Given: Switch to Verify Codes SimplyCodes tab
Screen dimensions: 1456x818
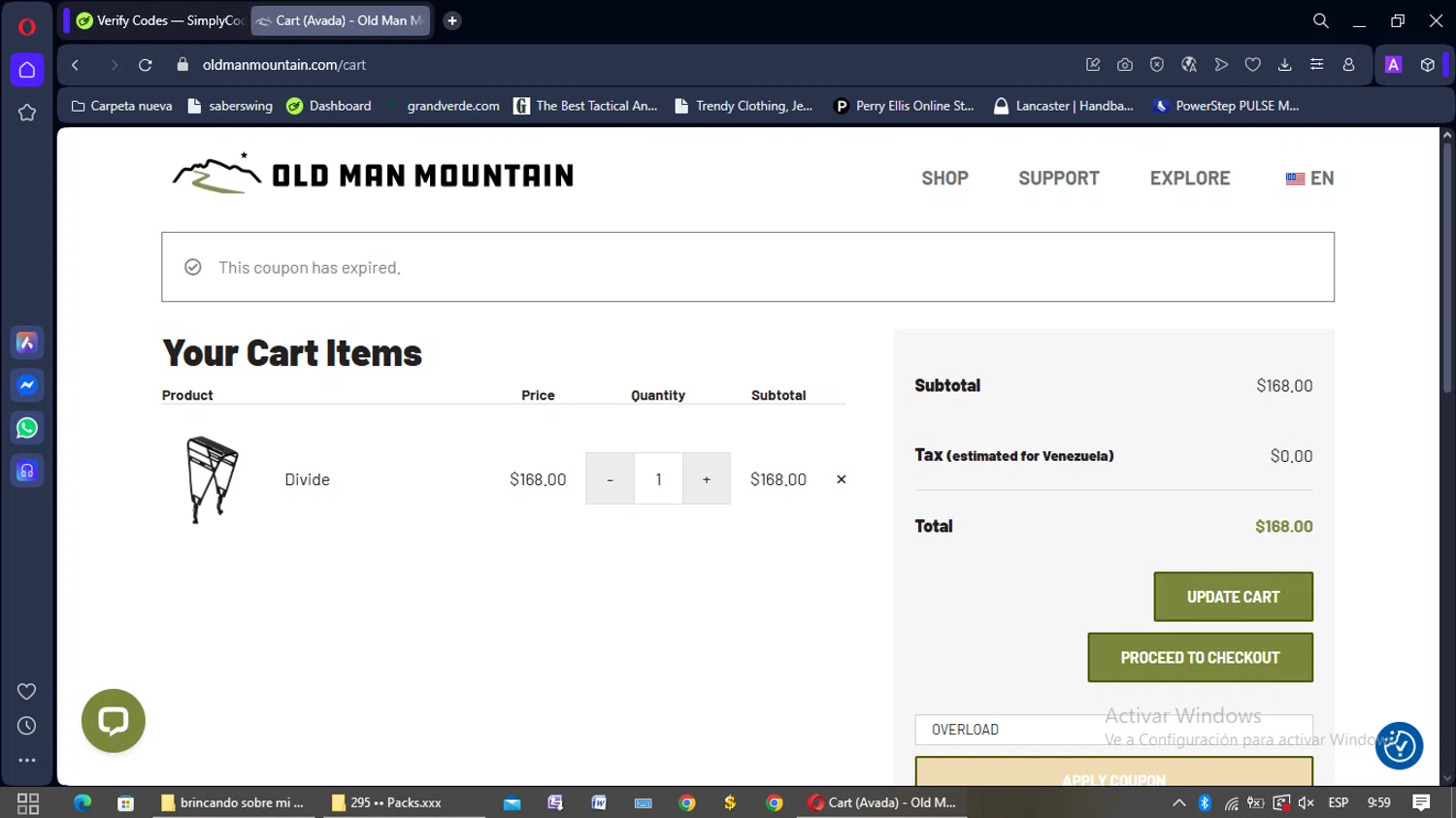Looking at the screenshot, I should [160, 20].
